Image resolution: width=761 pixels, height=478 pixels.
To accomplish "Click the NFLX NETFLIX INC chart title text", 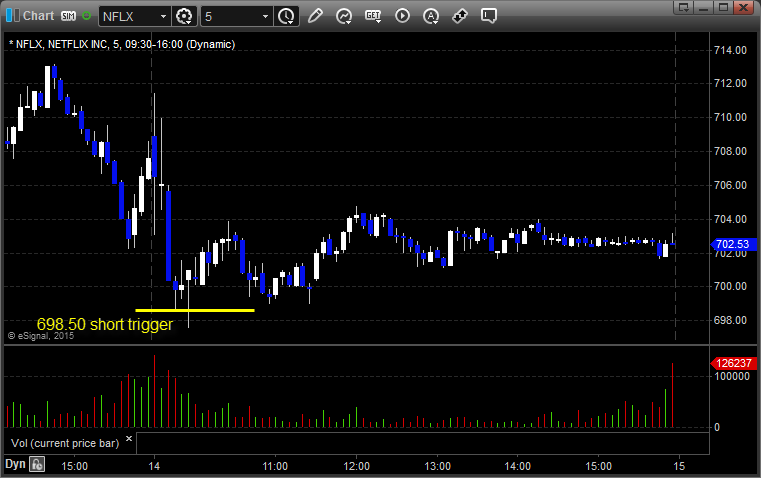I will coord(122,44).
